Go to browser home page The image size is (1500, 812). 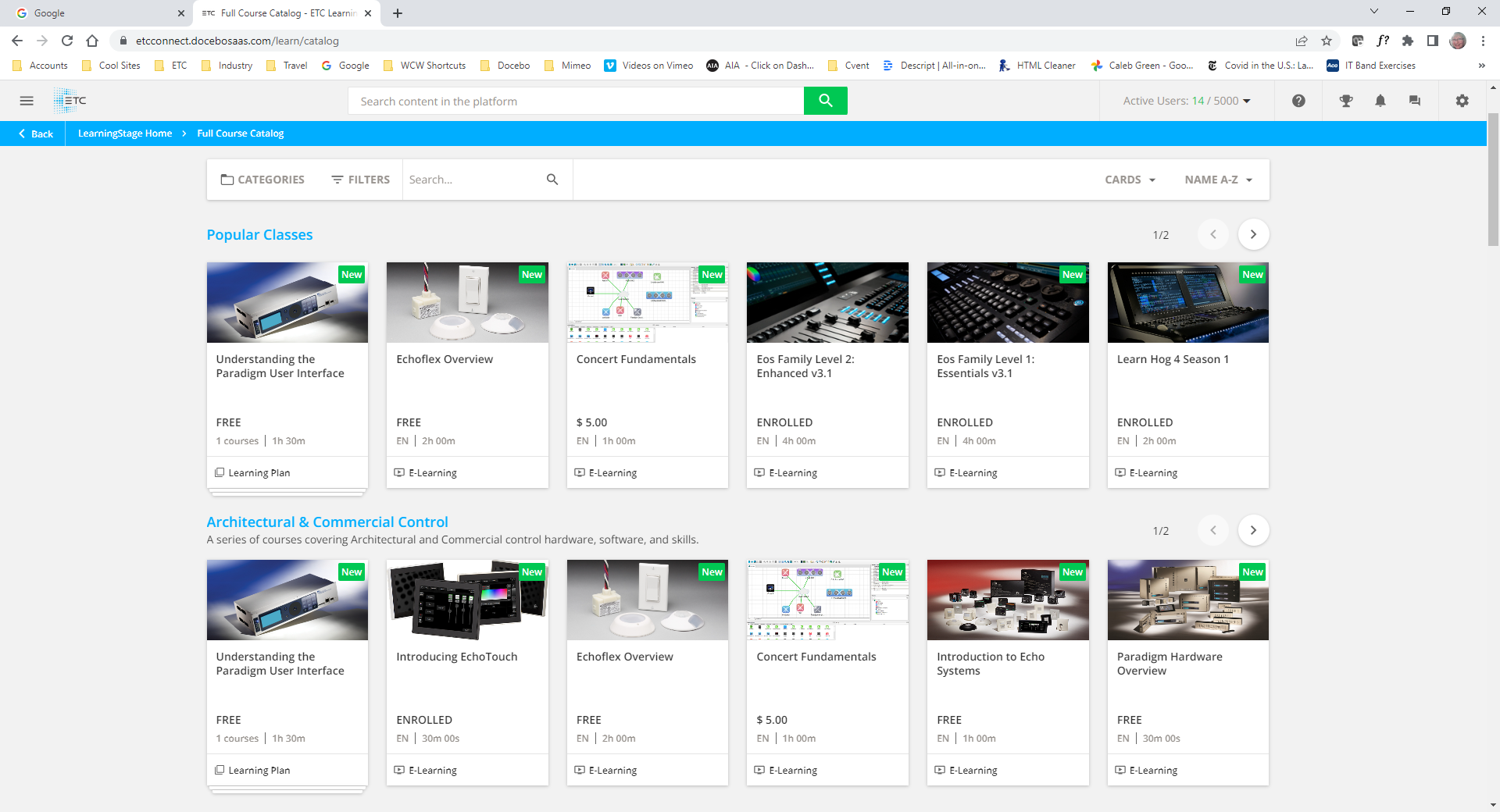pyautogui.click(x=92, y=41)
